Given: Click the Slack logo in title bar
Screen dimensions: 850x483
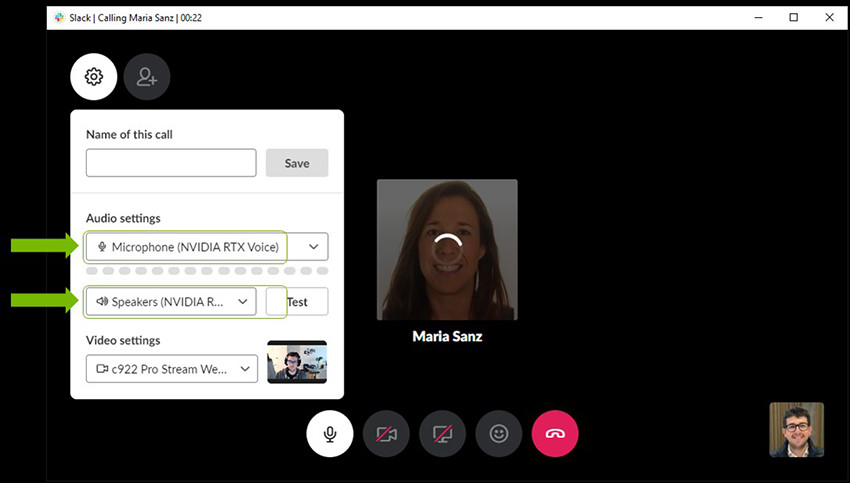Looking at the screenshot, I should pyautogui.click(x=60, y=17).
